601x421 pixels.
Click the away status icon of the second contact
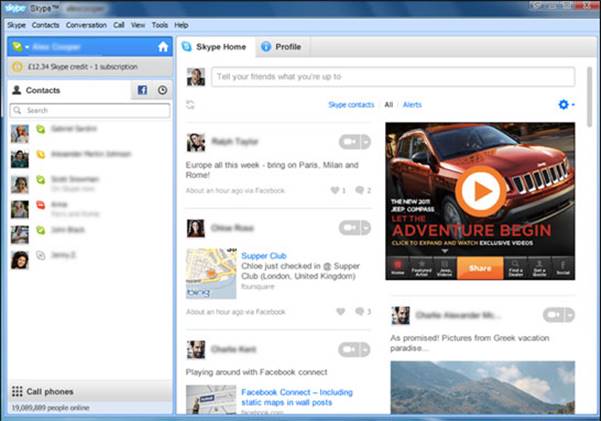(40, 155)
